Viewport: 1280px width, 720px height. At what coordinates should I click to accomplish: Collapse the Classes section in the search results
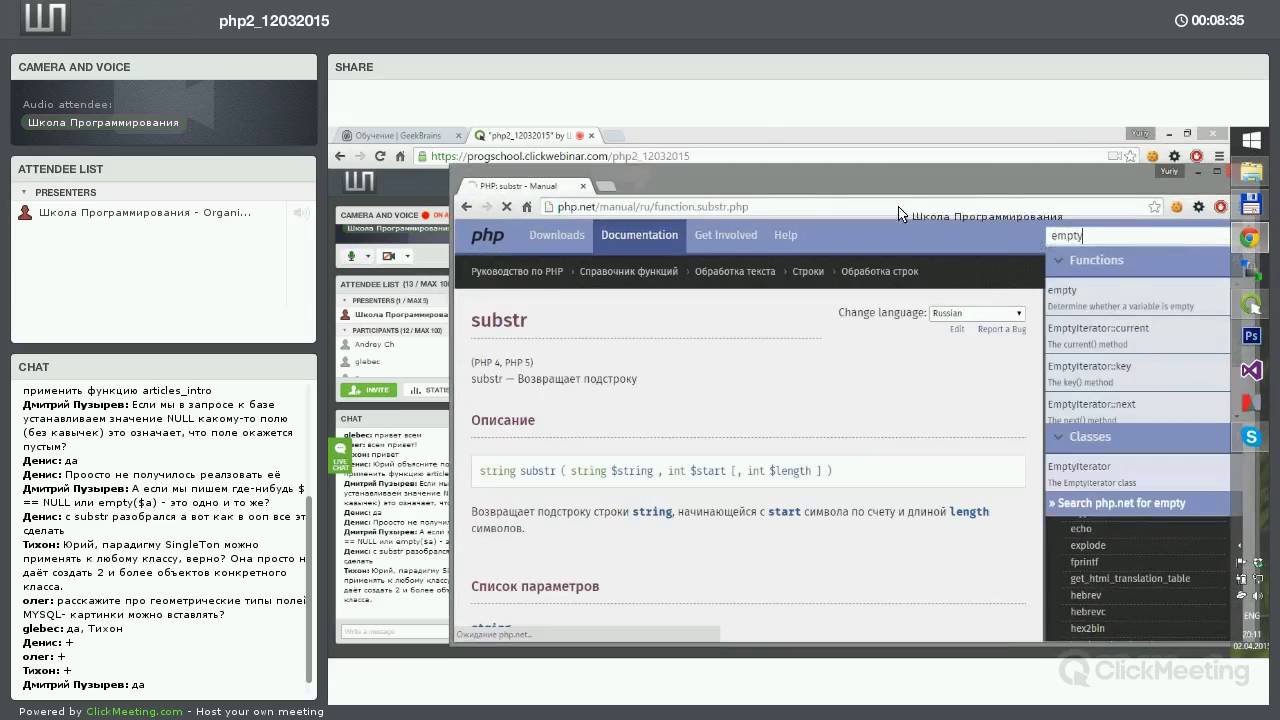coord(1059,437)
